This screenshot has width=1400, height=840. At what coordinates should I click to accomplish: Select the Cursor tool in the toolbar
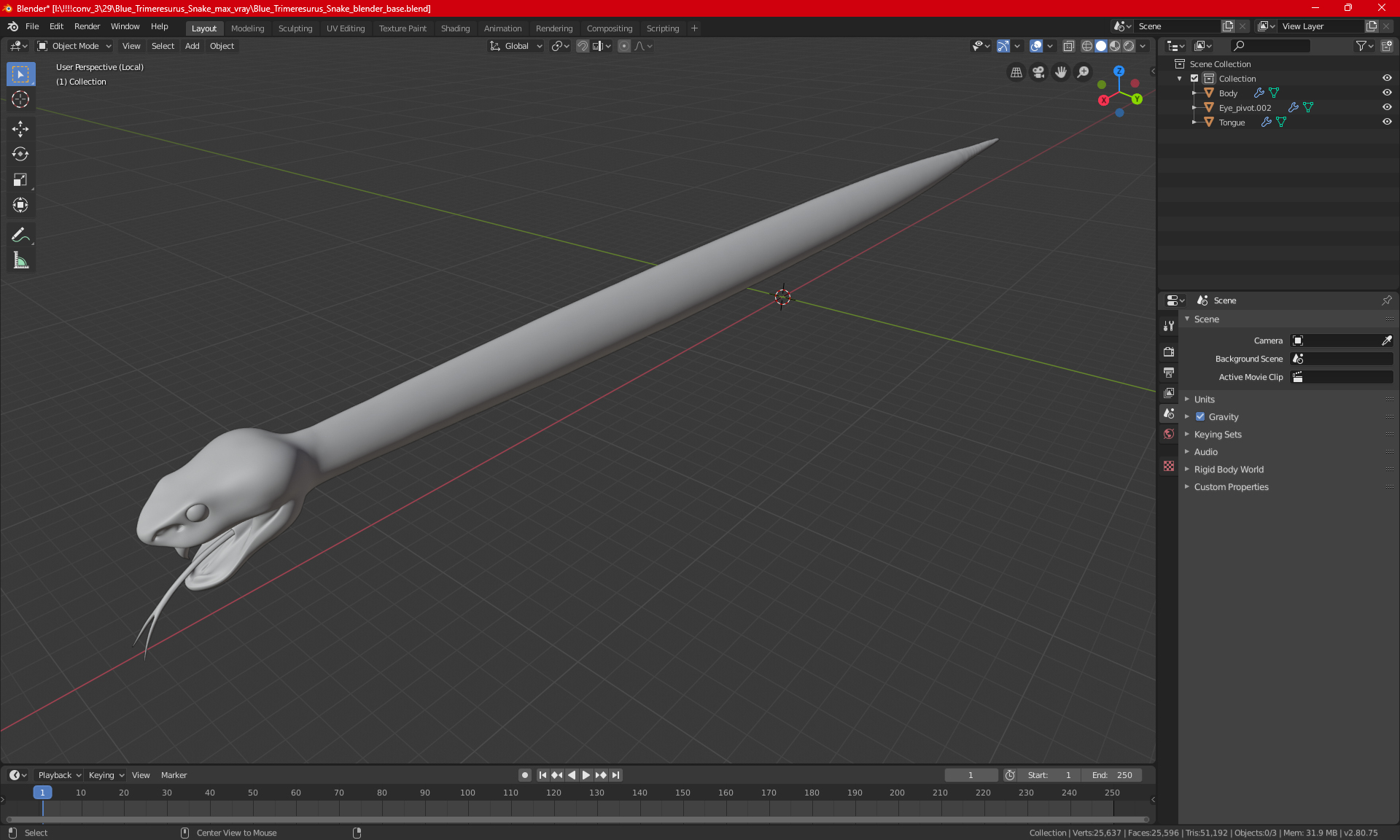click(x=20, y=100)
